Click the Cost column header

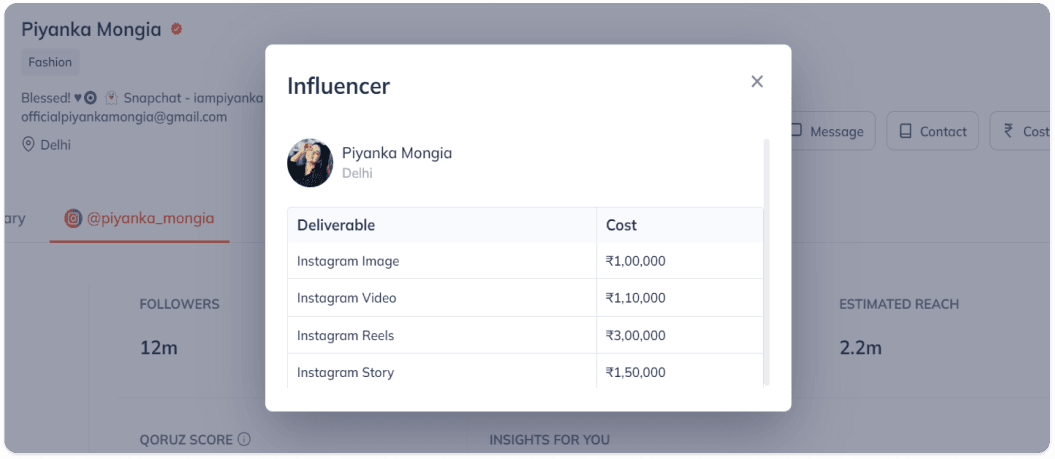680,225
